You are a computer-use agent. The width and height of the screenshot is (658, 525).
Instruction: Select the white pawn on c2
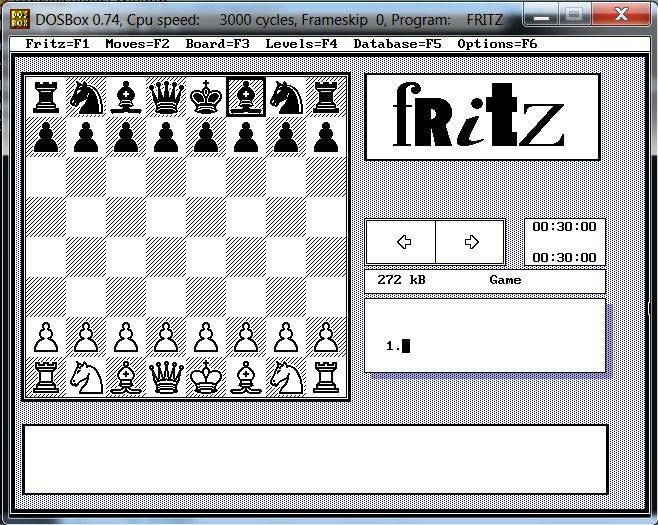click(x=126, y=337)
